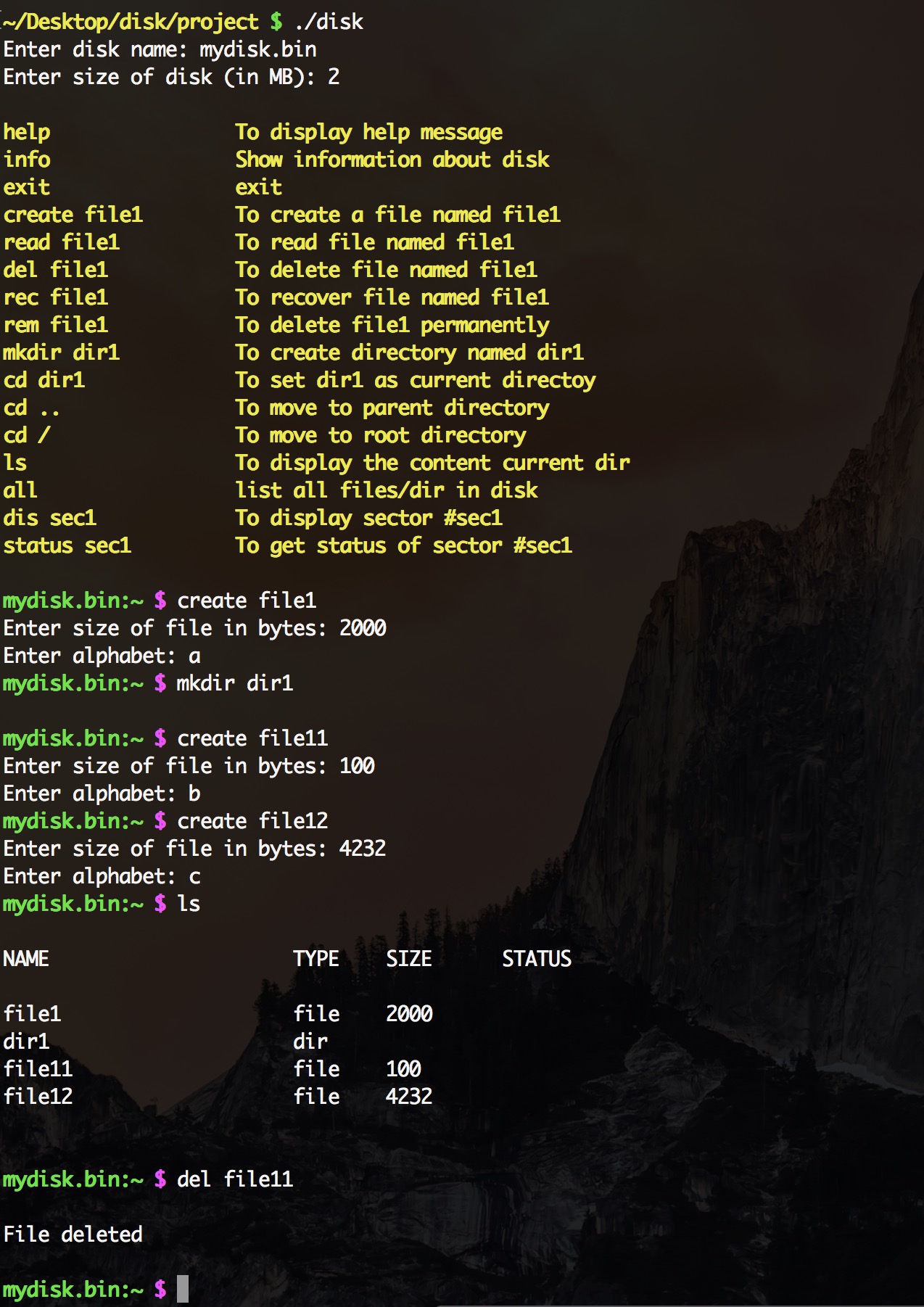
Task: Click the 'create file1' help entry
Action: pos(73,215)
